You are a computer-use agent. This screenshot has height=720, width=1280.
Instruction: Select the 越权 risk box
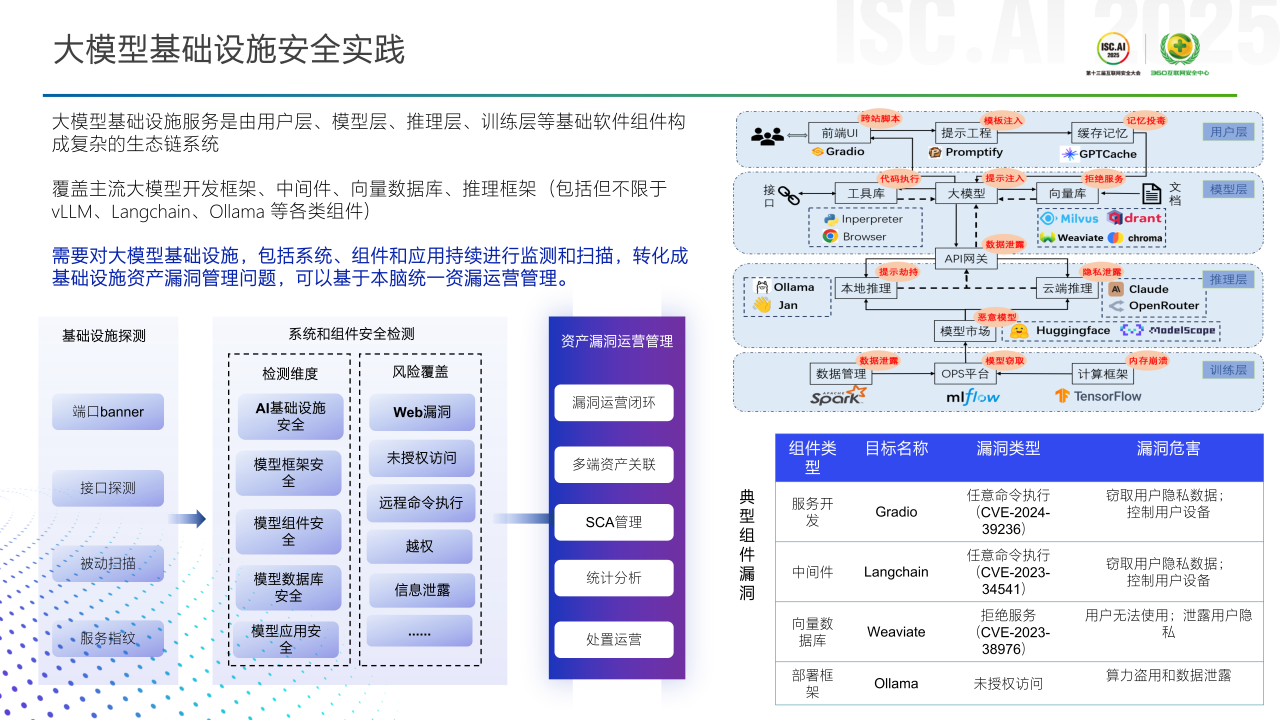tap(420, 547)
